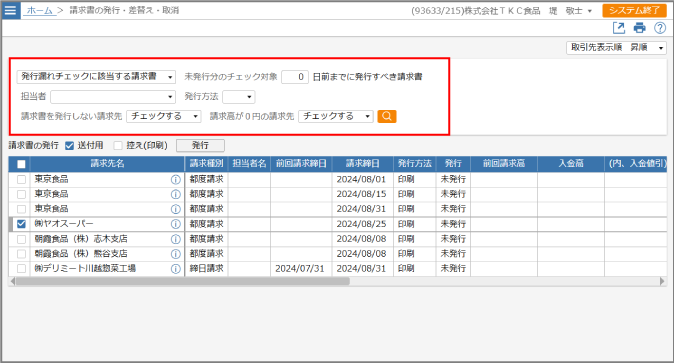Check the 朝霞食品 志木支店 row checkbox
Viewport: 674px width, 363px height.
coord(21,239)
